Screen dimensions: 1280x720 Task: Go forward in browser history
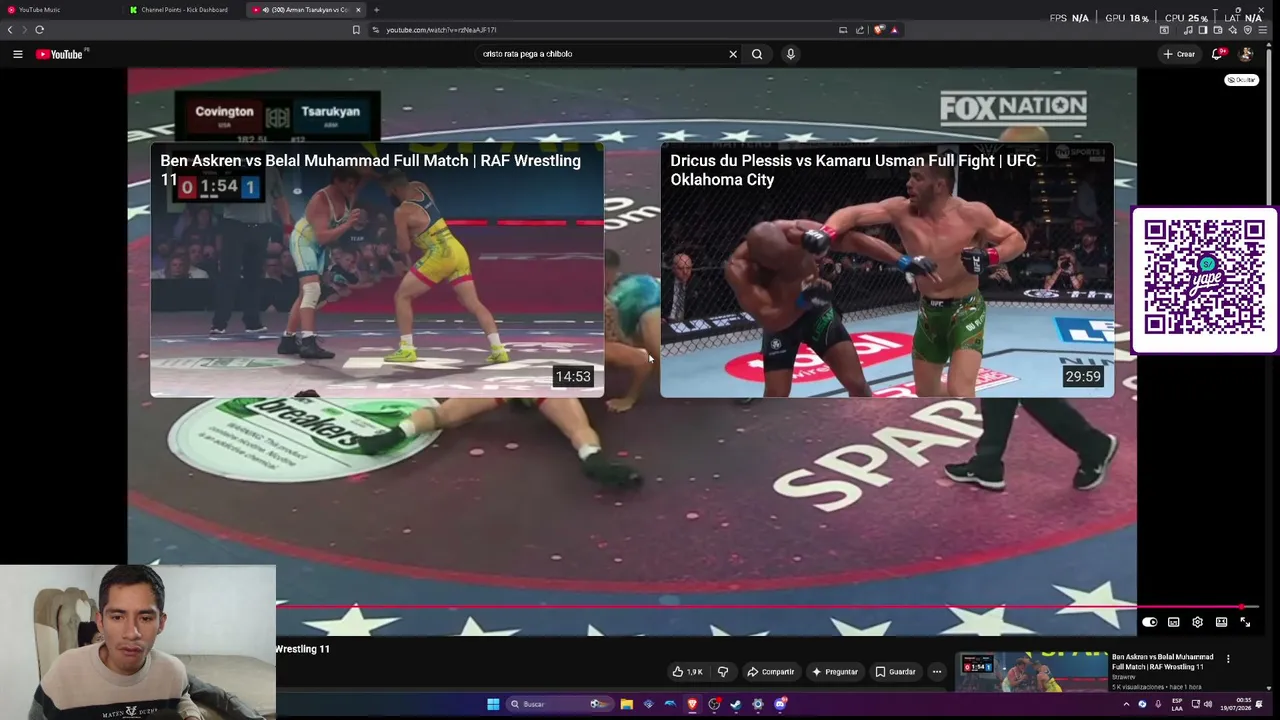pos(24,30)
